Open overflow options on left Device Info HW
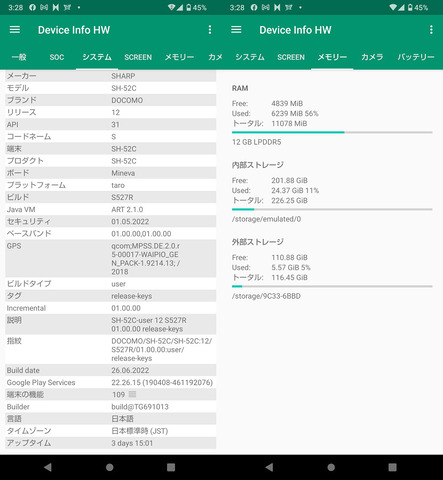 tap(210, 30)
